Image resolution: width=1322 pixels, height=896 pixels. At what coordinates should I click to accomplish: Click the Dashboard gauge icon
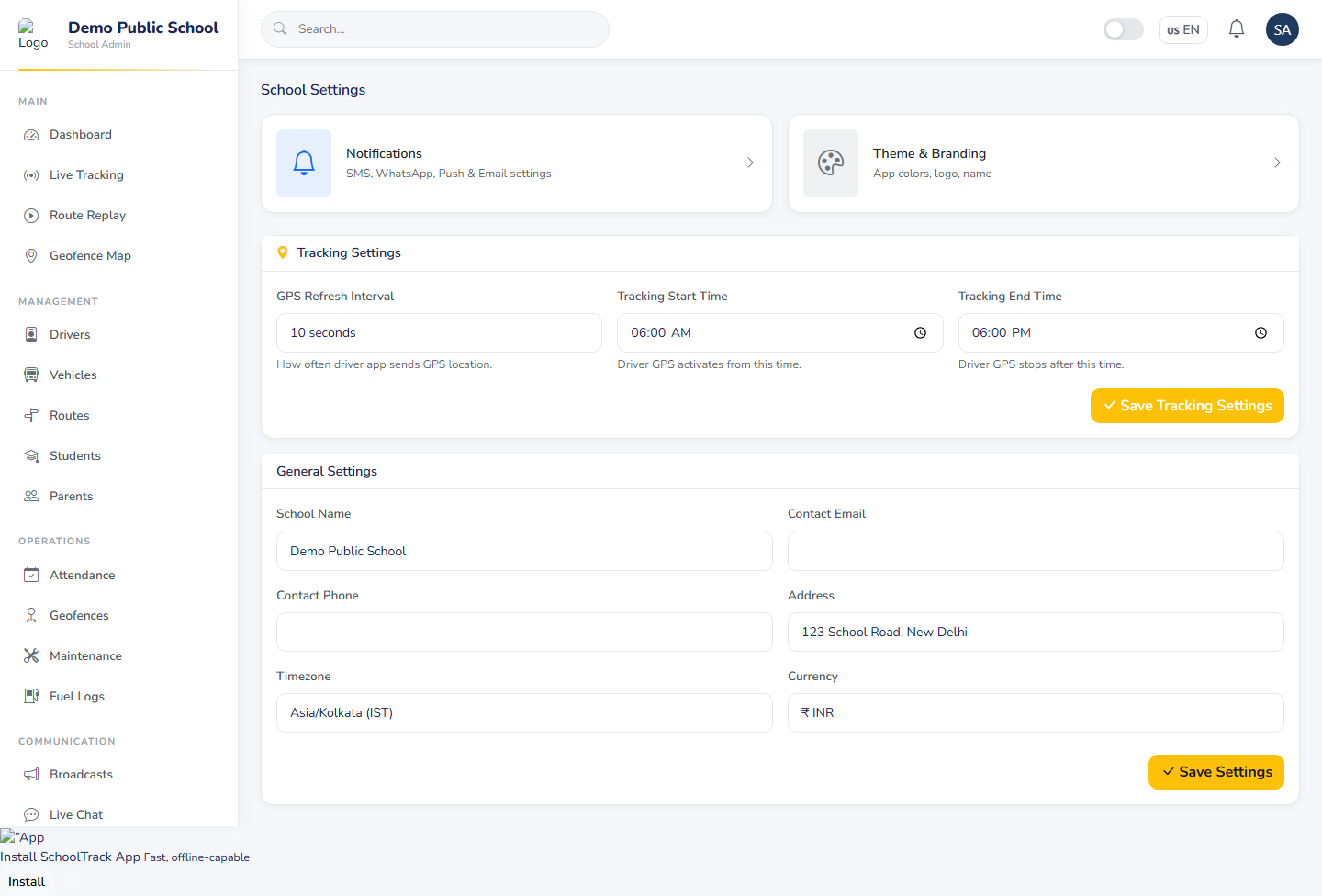[31, 135]
